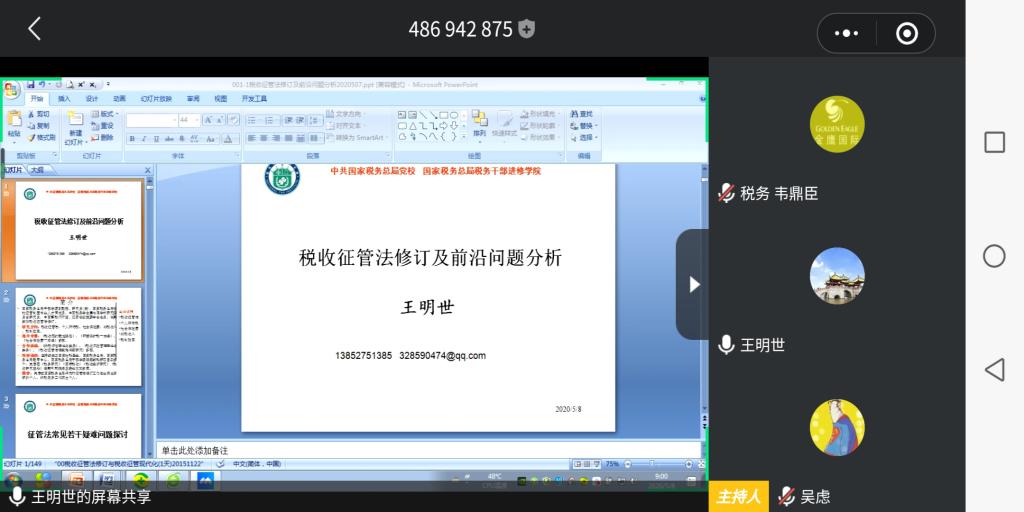1024x512 pixels.
Task: Open the Slide Show (幻灯片放映) tab
Action: 156,99
